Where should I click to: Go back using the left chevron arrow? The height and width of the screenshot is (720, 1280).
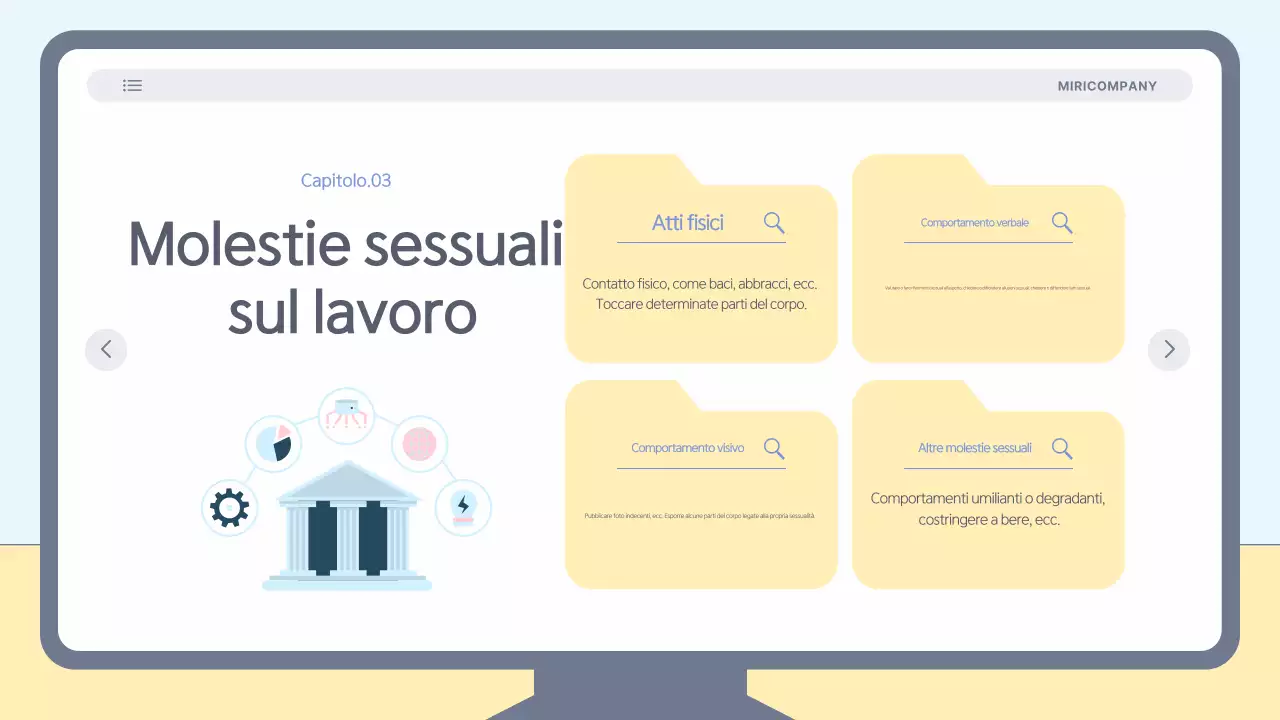click(106, 349)
